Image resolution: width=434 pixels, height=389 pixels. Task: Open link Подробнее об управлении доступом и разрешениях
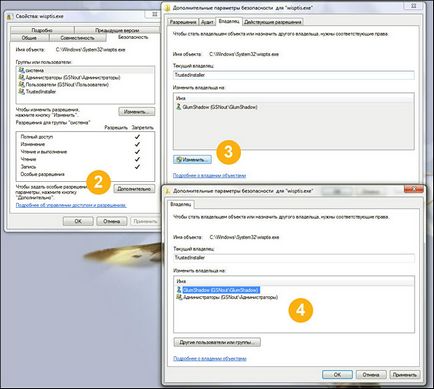(71, 205)
